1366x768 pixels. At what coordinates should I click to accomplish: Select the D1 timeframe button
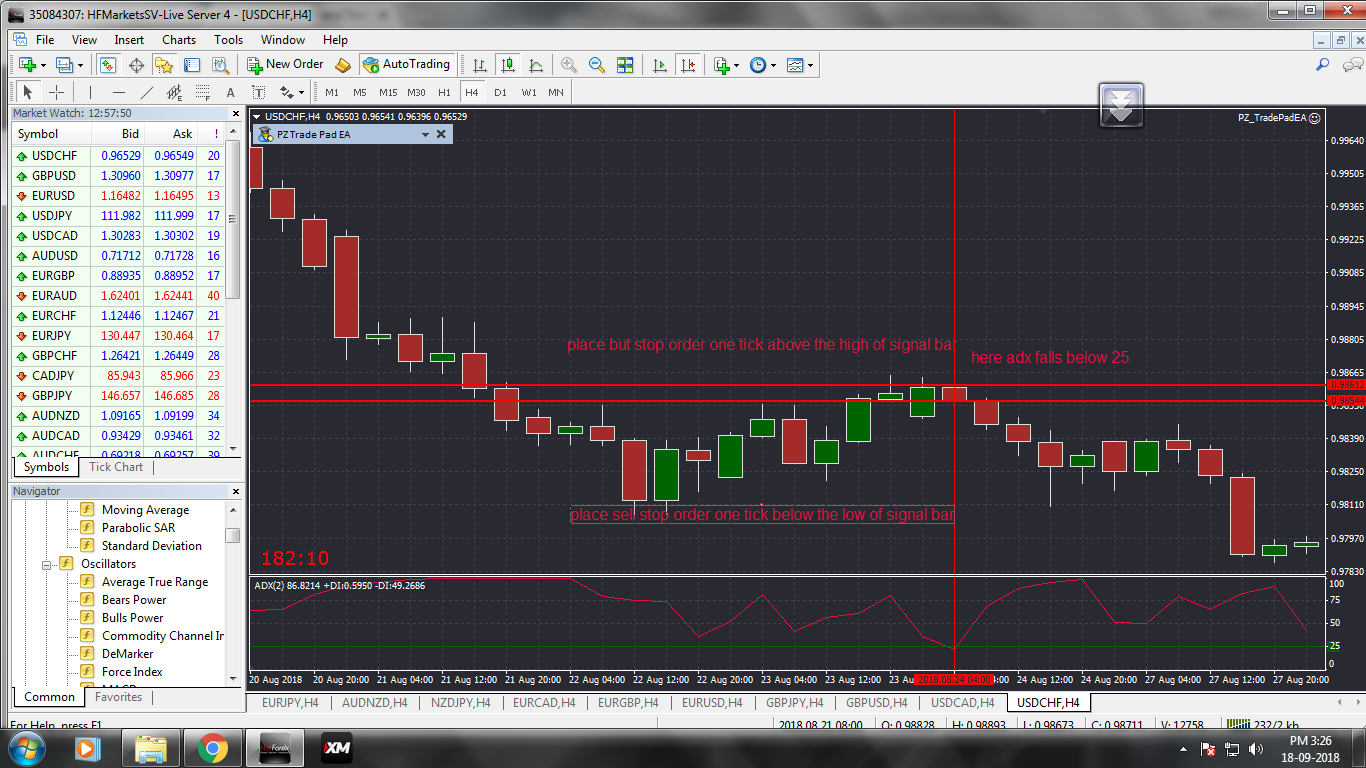(x=500, y=92)
